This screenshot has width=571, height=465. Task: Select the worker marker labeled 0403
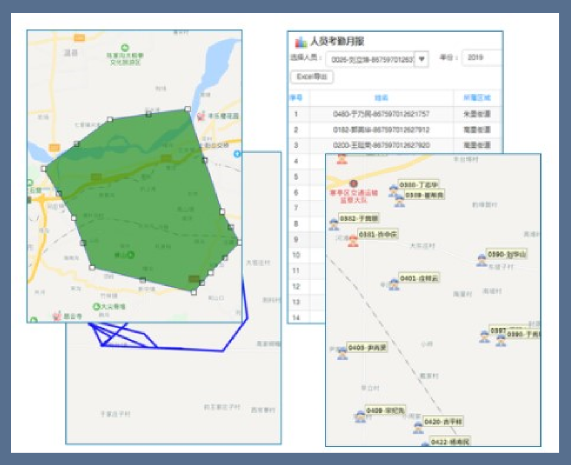click(x=342, y=354)
